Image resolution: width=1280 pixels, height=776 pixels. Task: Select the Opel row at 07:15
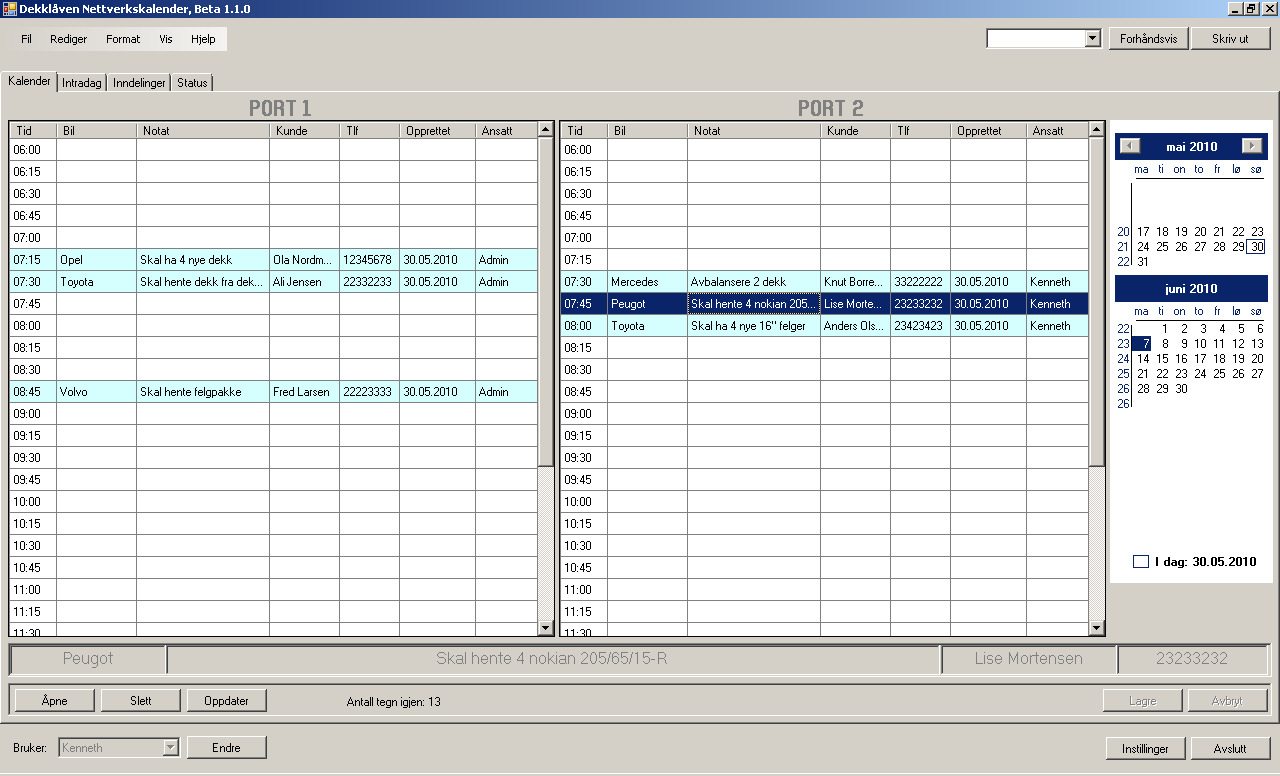[273, 260]
